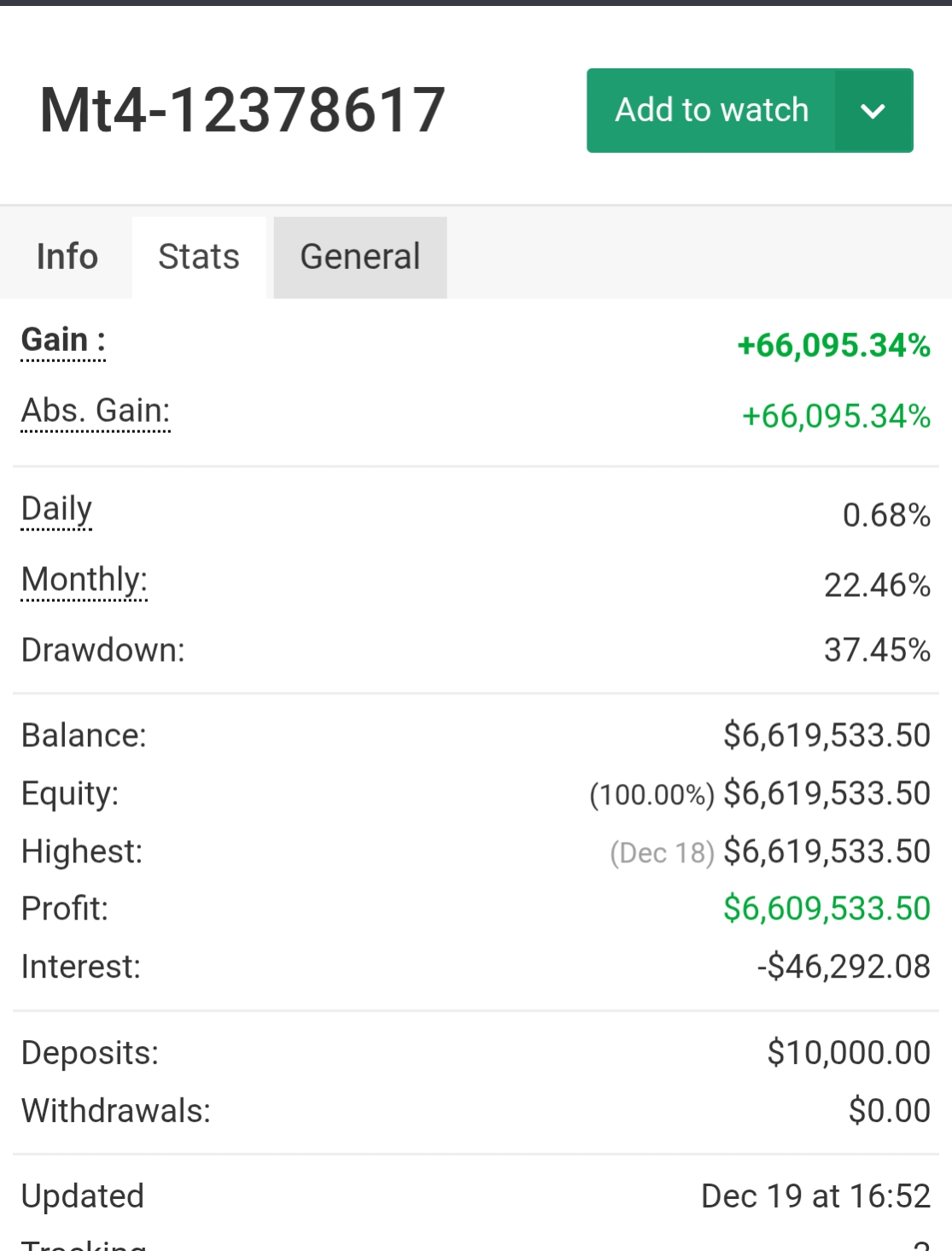This screenshot has height=1251, width=952.
Task: Click the Balance amount $6,619,533.50
Action: (x=826, y=735)
